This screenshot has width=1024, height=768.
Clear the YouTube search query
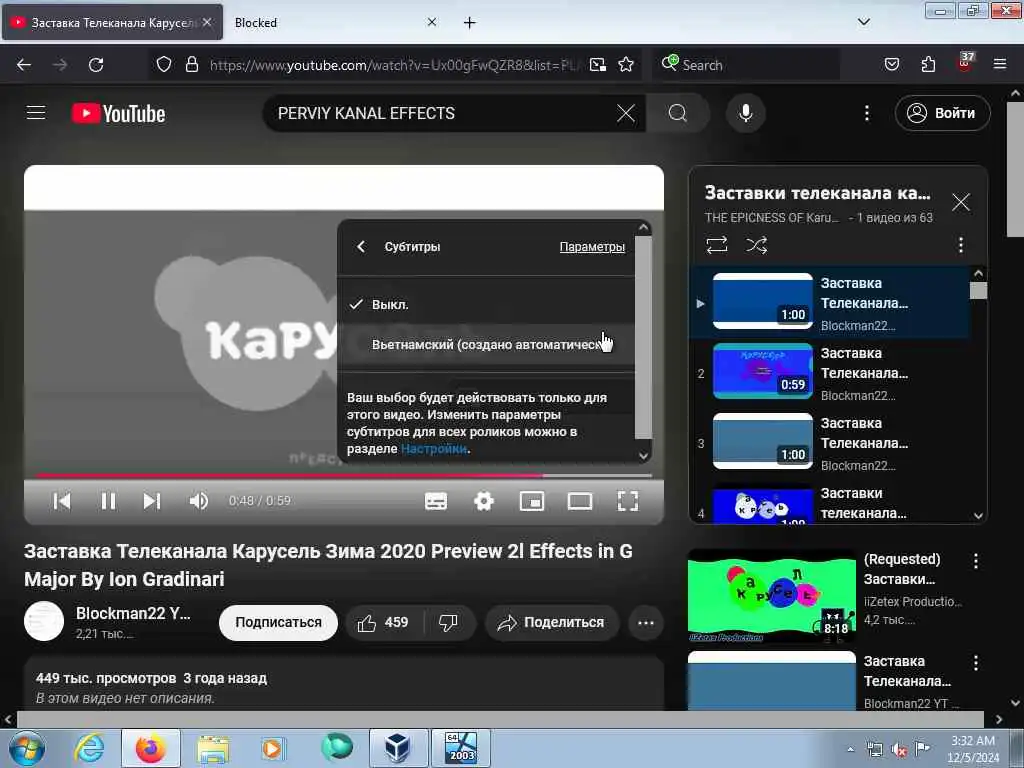625,113
